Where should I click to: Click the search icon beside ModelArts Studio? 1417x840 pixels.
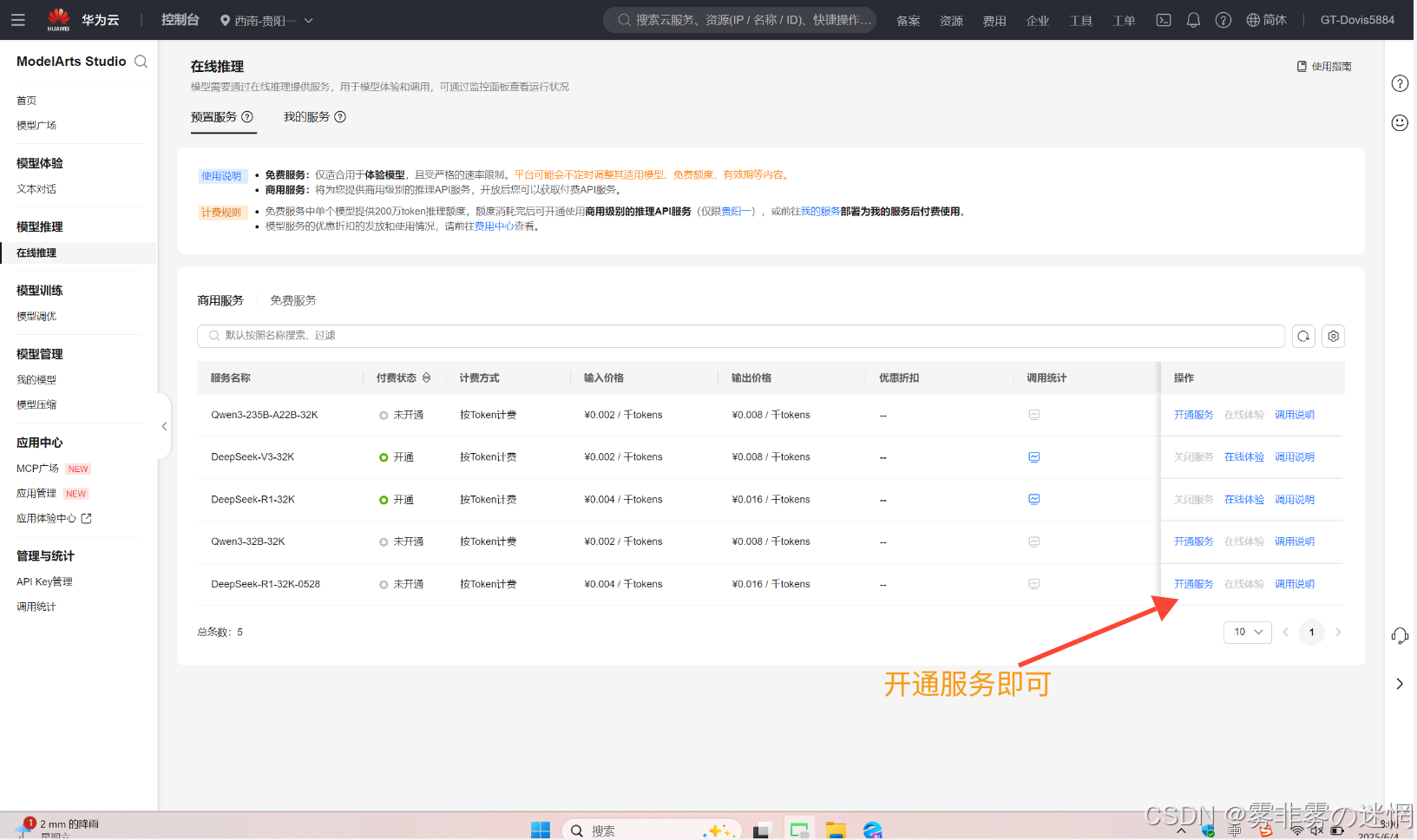coord(141,62)
